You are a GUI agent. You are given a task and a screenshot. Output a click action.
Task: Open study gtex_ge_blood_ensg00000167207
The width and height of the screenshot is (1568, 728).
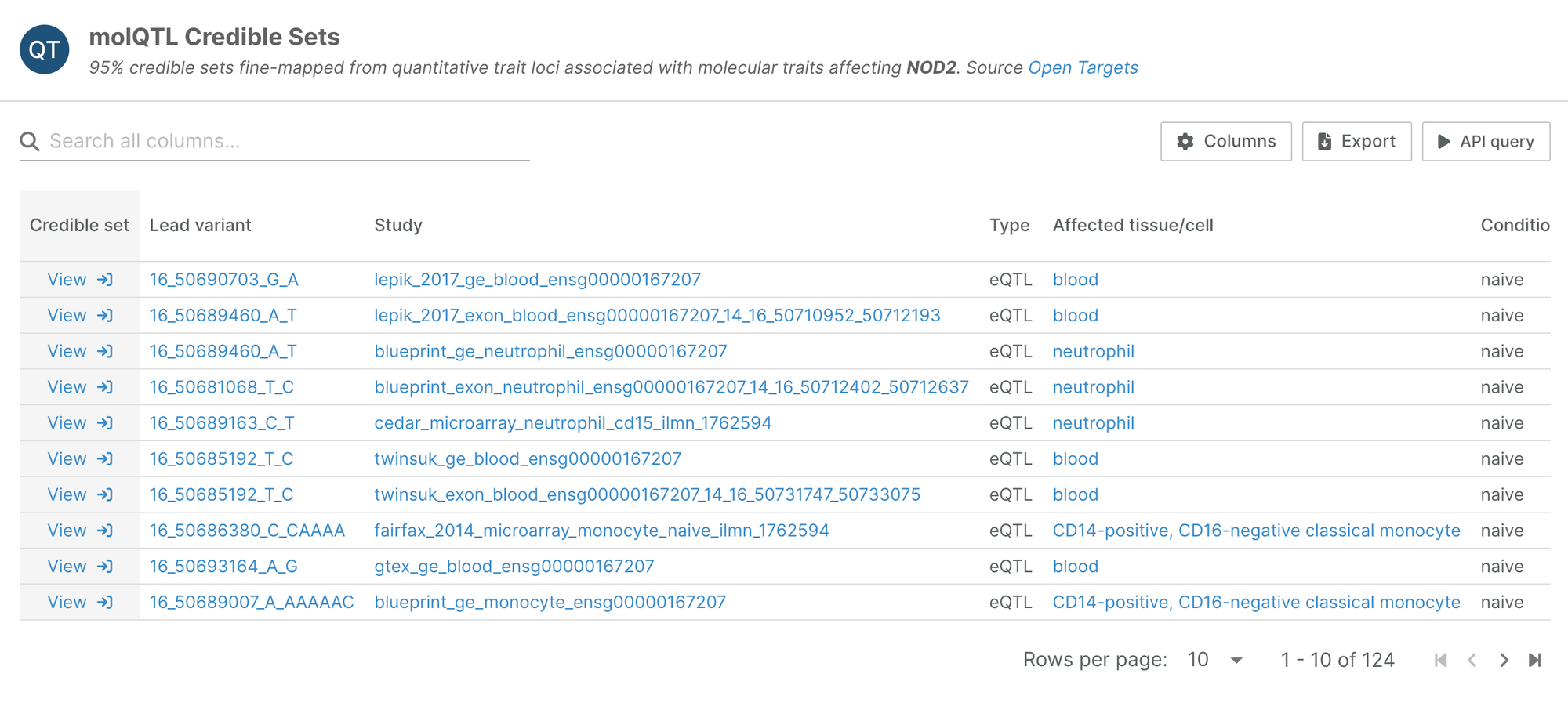point(514,567)
